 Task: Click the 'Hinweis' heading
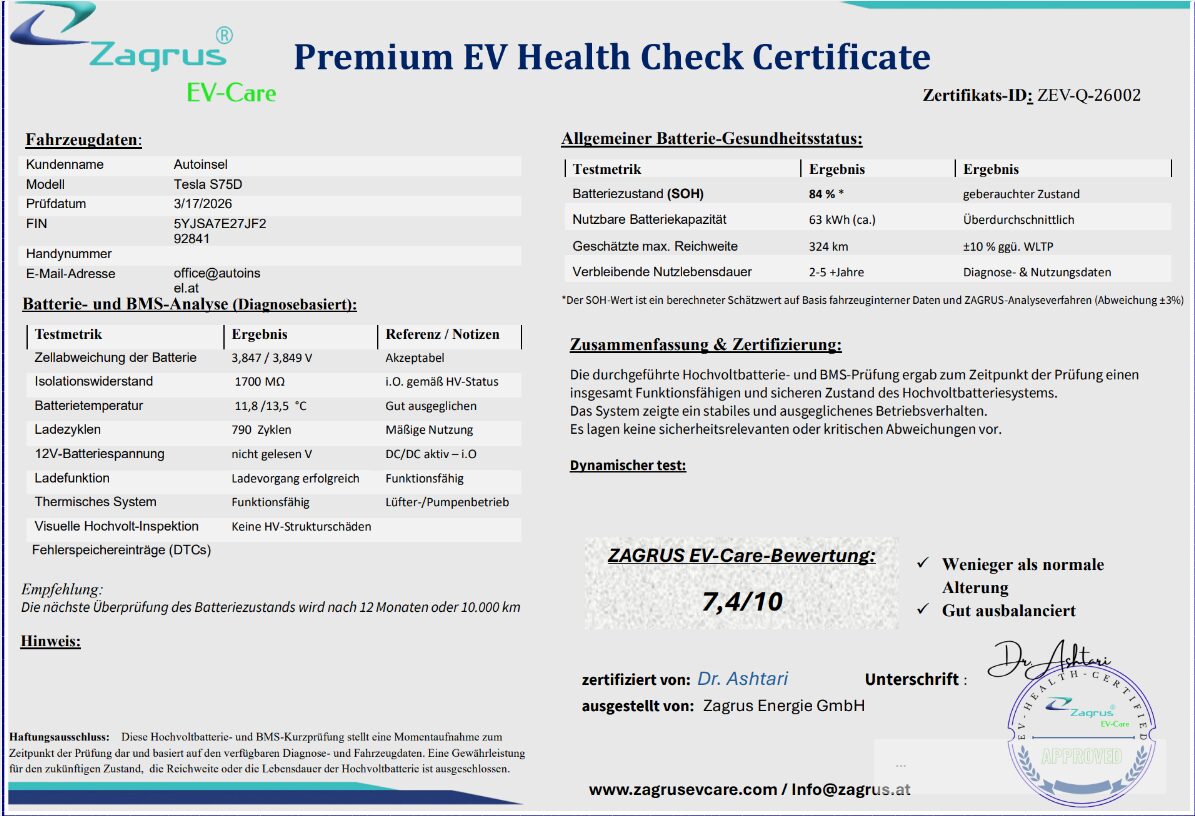[x=50, y=641]
